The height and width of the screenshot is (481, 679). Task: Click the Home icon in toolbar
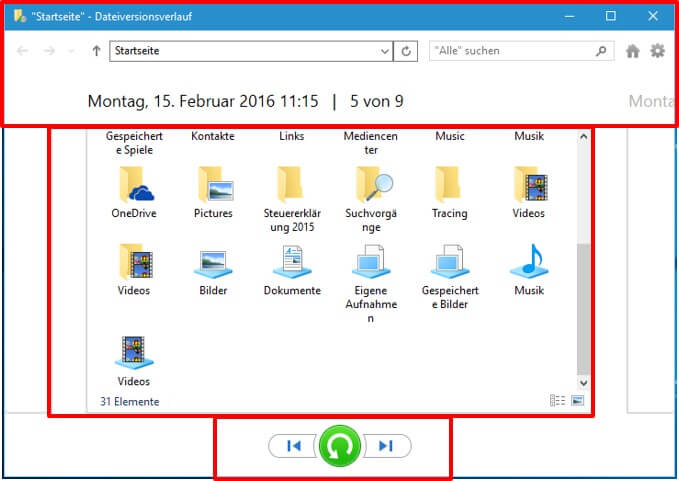point(633,51)
